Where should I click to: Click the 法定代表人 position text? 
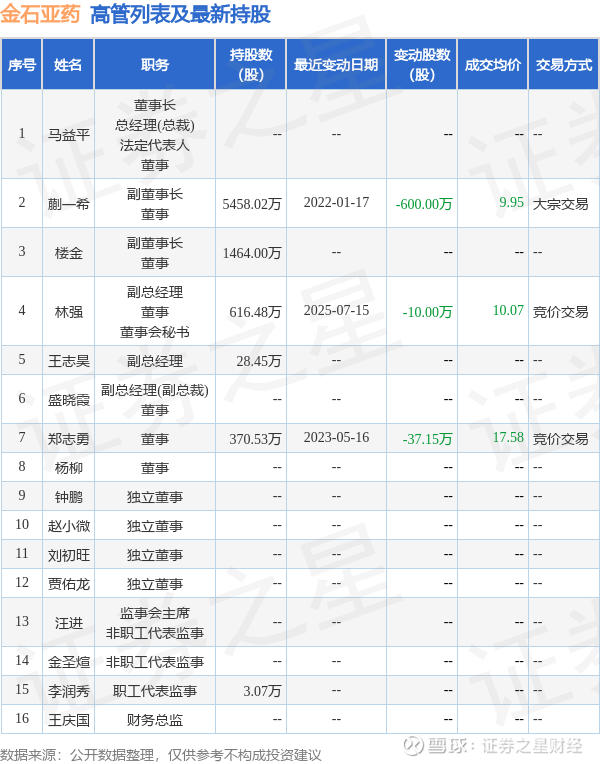point(155,145)
